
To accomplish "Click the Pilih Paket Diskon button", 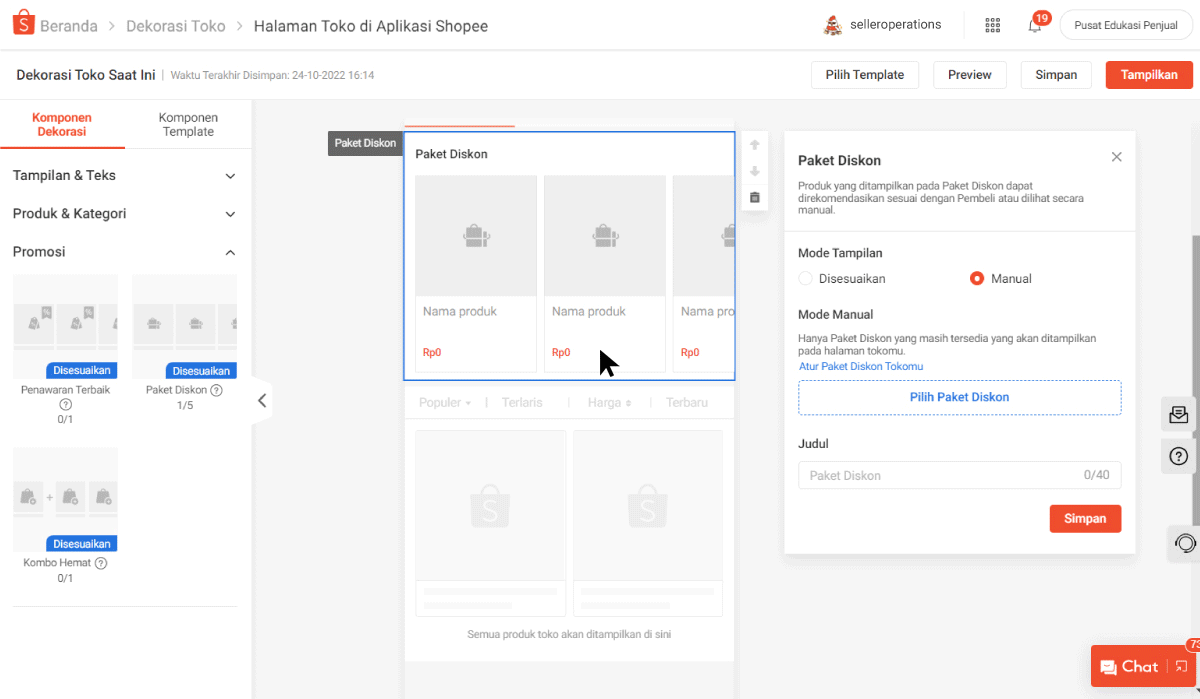I will pos(959,397).
